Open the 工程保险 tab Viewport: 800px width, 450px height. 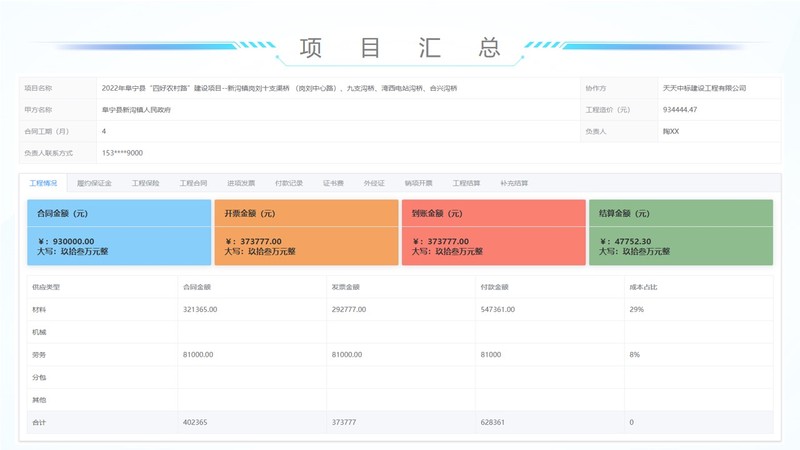[x=145, y=183]
